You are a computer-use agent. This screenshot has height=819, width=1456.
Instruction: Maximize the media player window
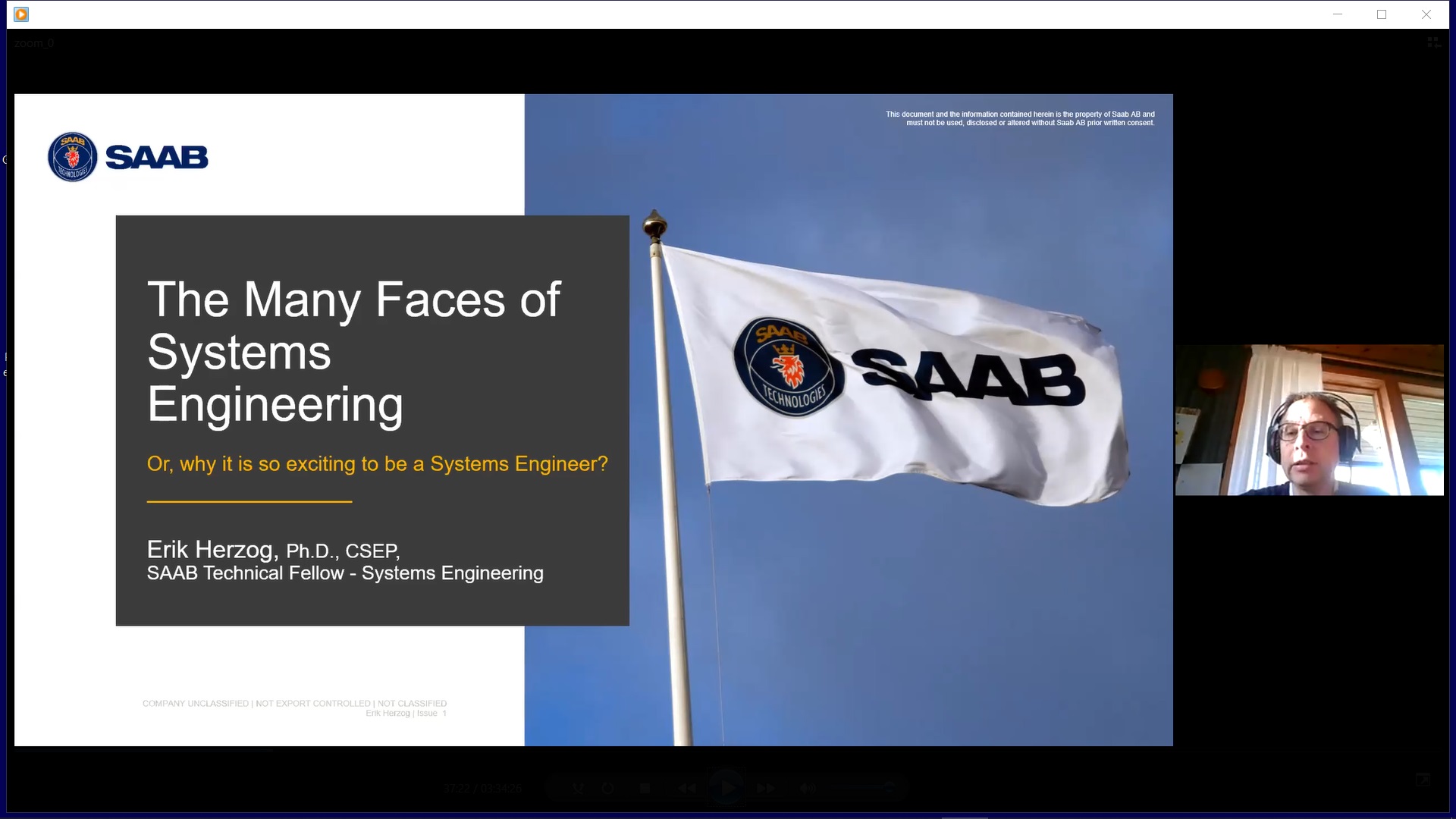pyautogui.click(x=1382, y=14)
